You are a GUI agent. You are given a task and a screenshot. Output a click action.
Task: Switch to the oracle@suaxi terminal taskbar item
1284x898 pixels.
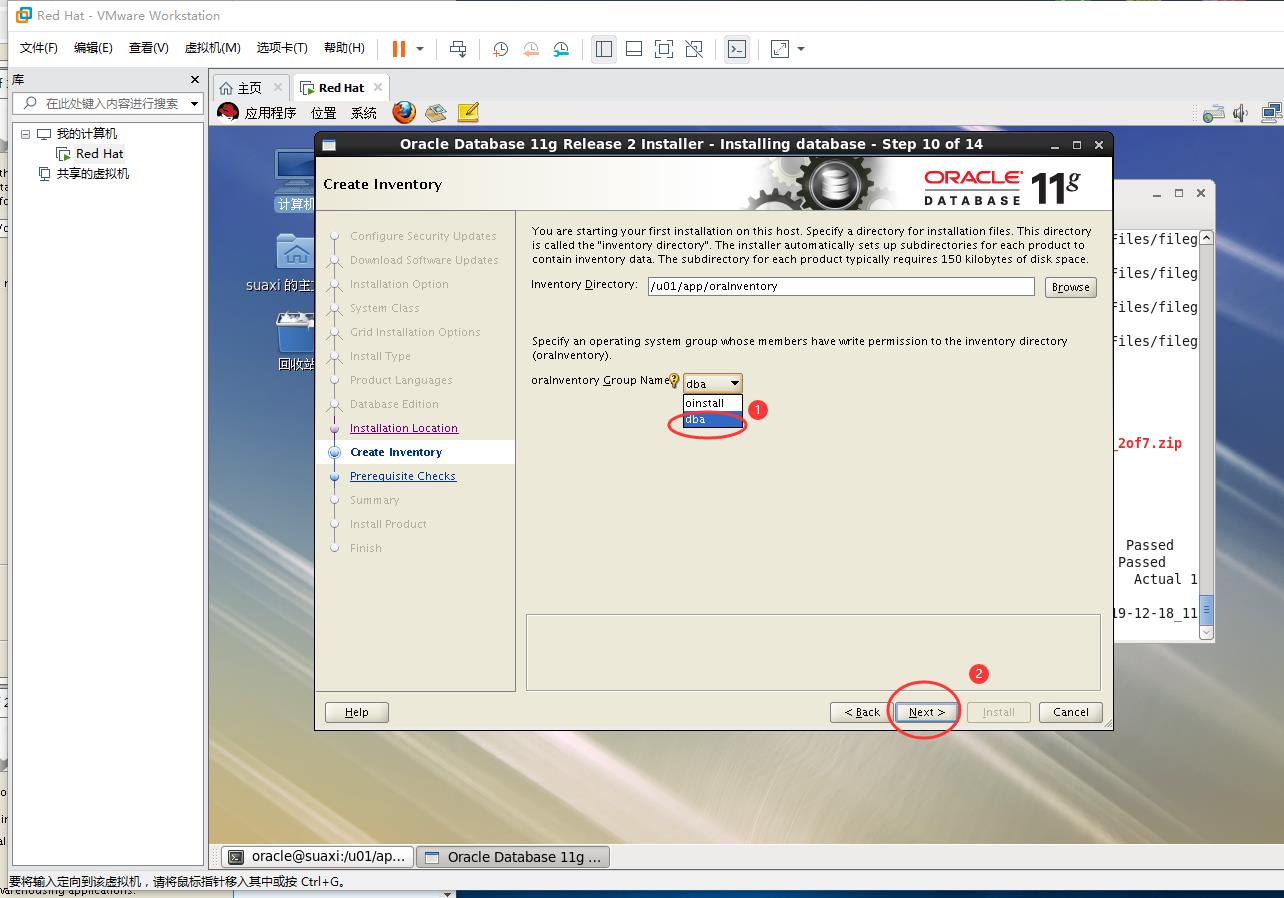(317, 856)
